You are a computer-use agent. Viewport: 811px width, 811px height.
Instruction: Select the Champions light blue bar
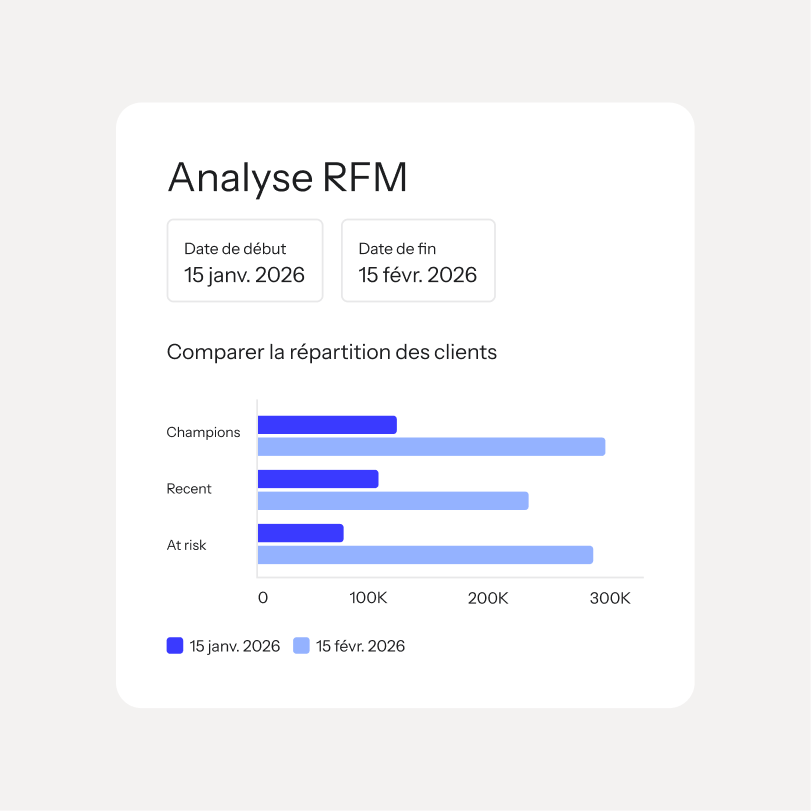pos(431,447)
